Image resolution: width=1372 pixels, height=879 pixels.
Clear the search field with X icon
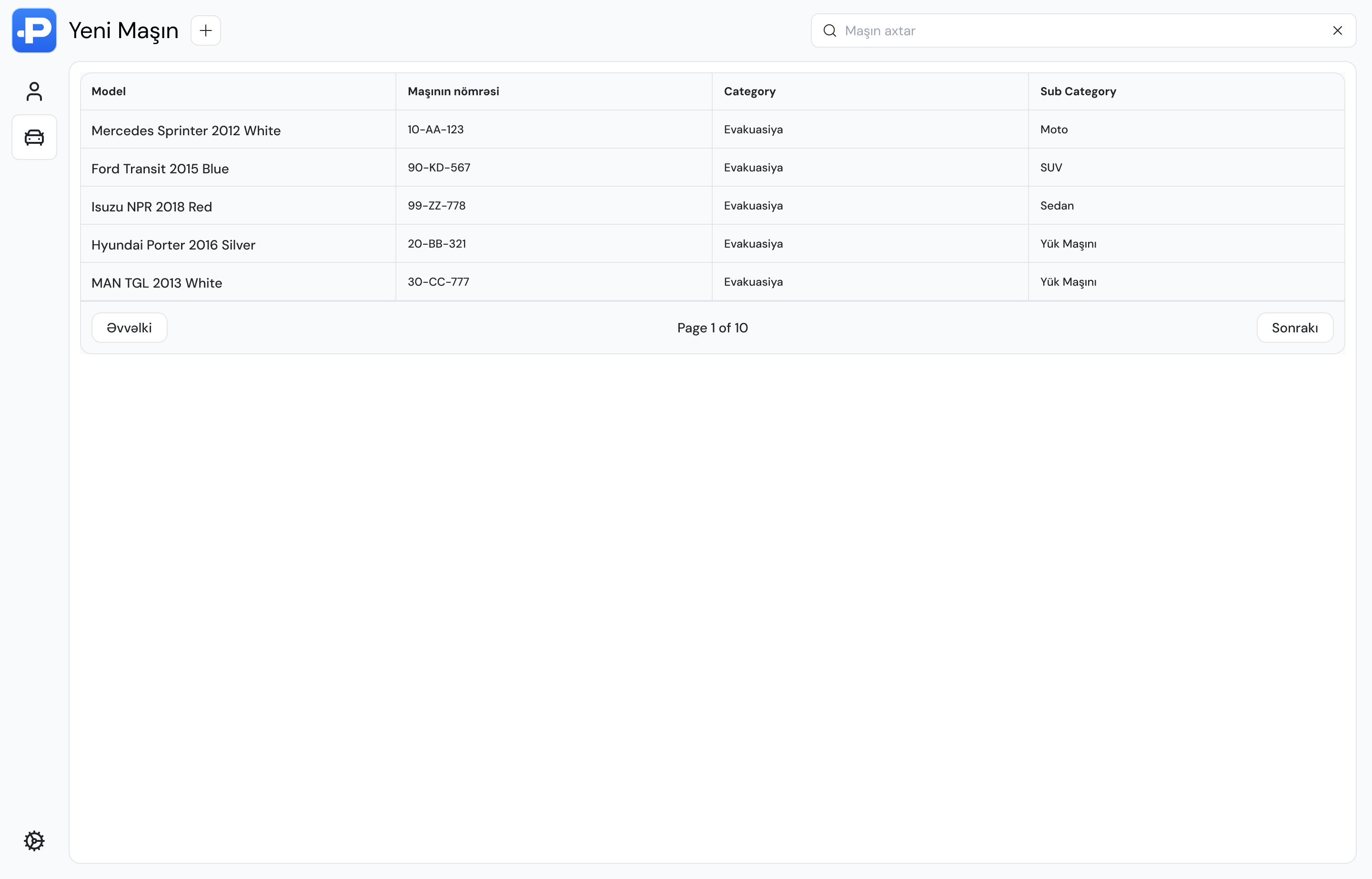click(x=1337, y=30)
